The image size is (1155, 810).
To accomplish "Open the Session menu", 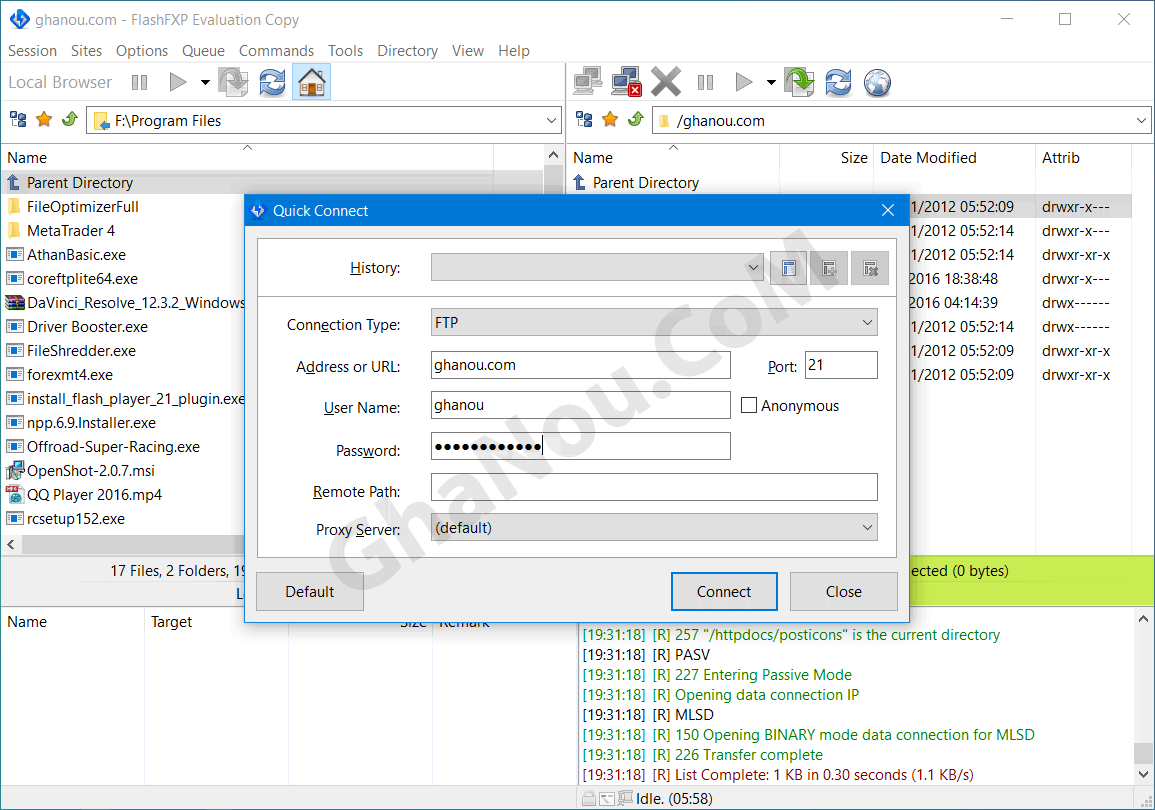I will 32,51.
